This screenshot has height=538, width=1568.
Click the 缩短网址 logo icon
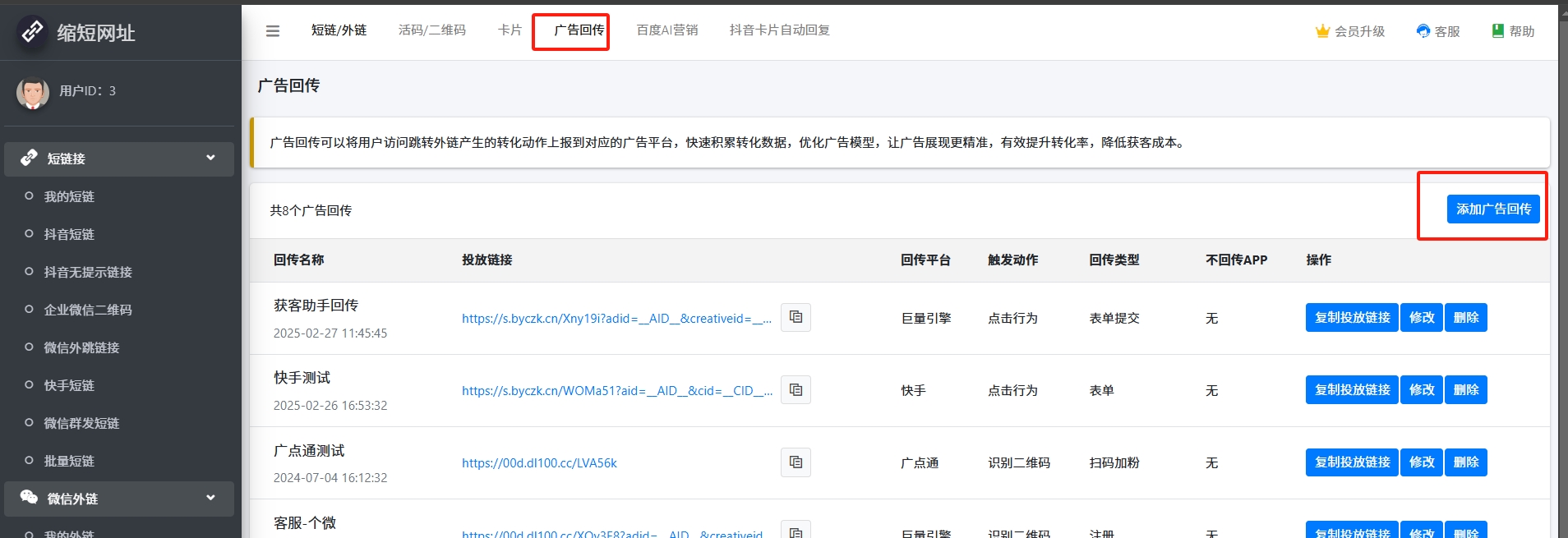32,32
